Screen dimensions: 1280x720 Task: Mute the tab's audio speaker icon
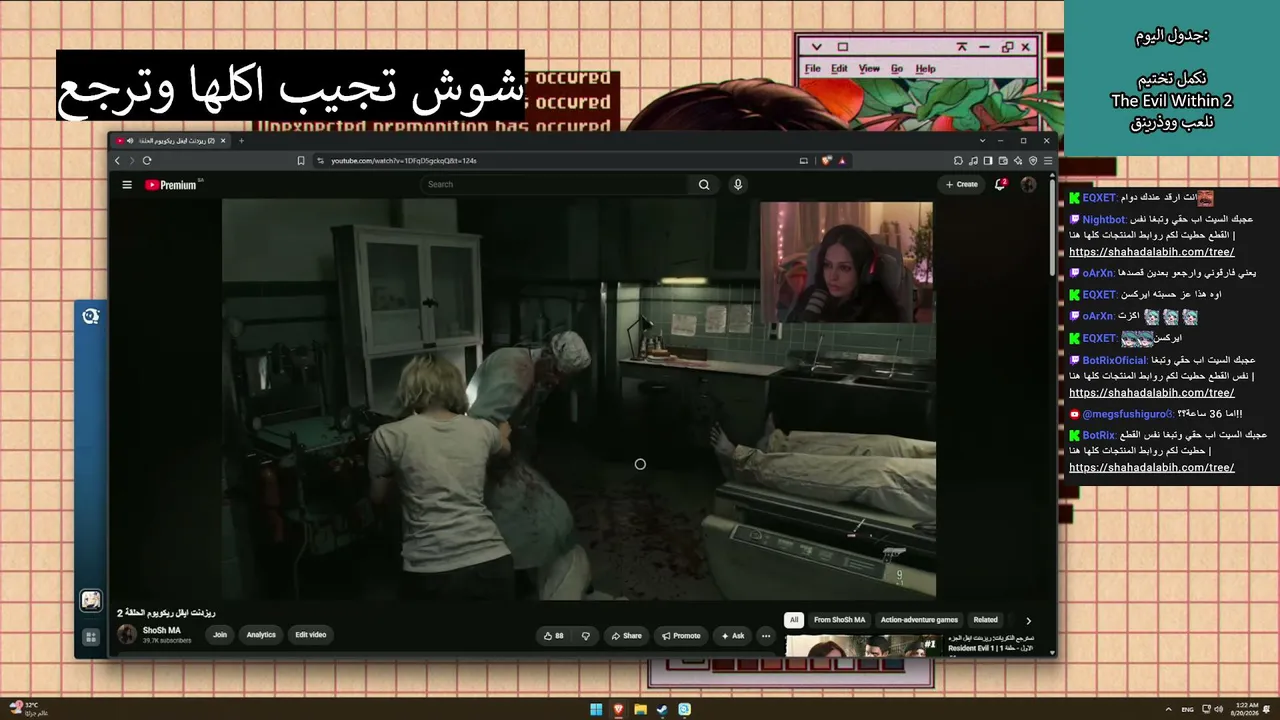[130, 141]
